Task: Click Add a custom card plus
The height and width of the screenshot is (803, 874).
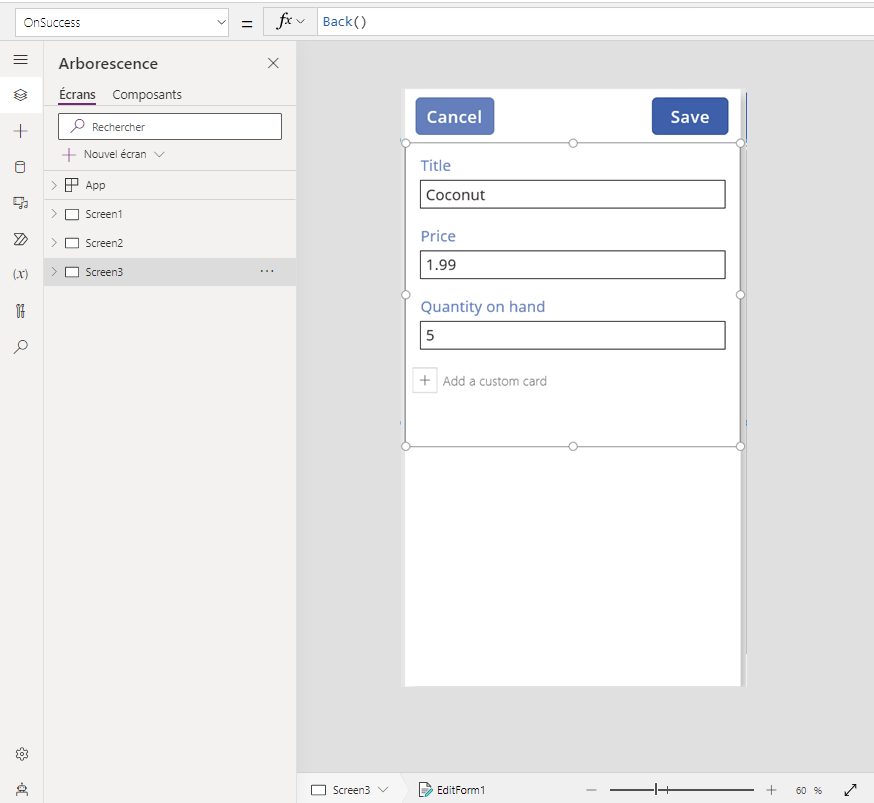Action: click(425, 381)
